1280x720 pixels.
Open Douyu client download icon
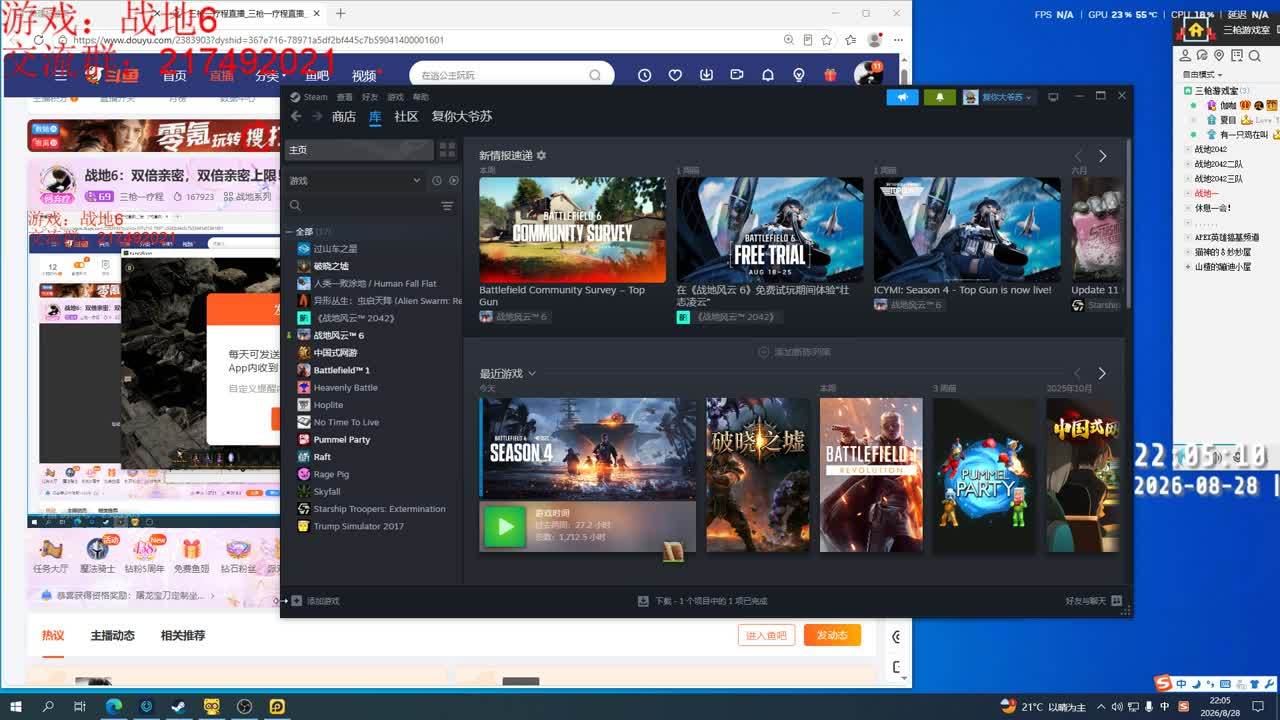click(x=706, y=75)
